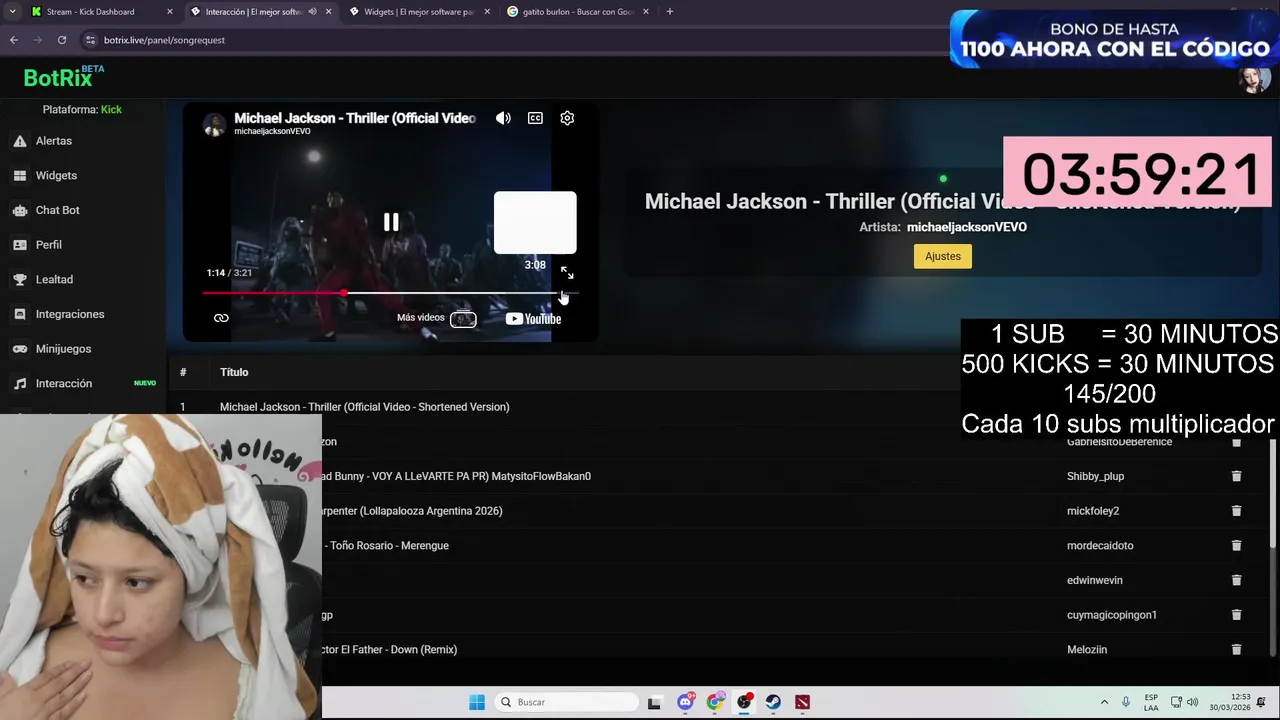Open the video player settings gear
1280x720 pixels.
[x=567, y=118]
